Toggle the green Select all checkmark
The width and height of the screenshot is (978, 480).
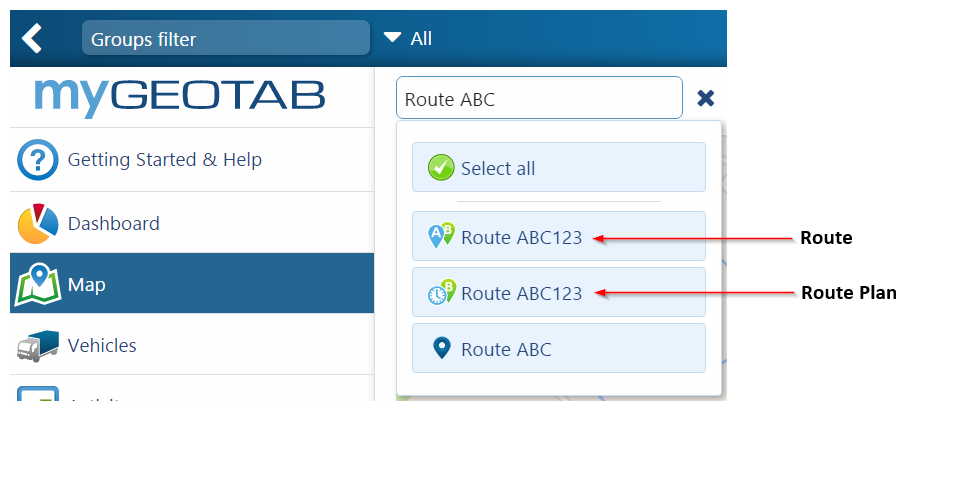click(x=440, y=168)
